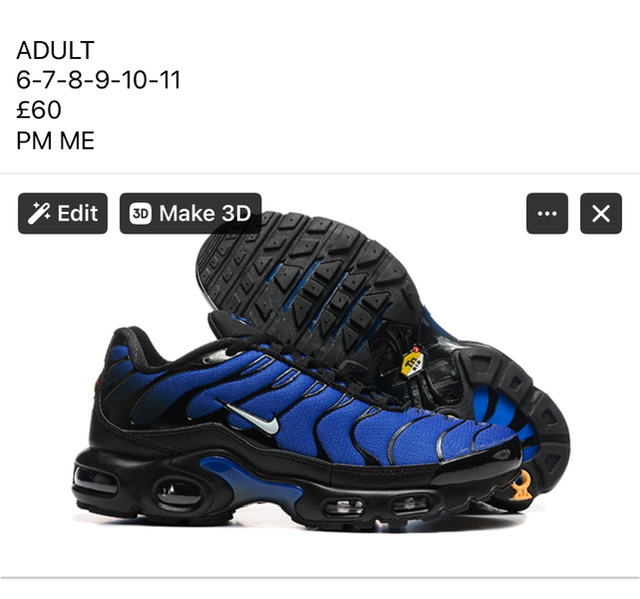Image resolution: width=640 pixels, height=599 pixels.
Task: Click the "PM ME" text line
Action: point(56,141)
